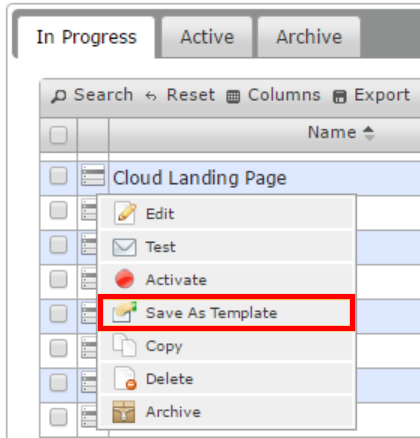Switch to the Archive tab
This screenshot has width=420, height=438.
click(309, 37)
